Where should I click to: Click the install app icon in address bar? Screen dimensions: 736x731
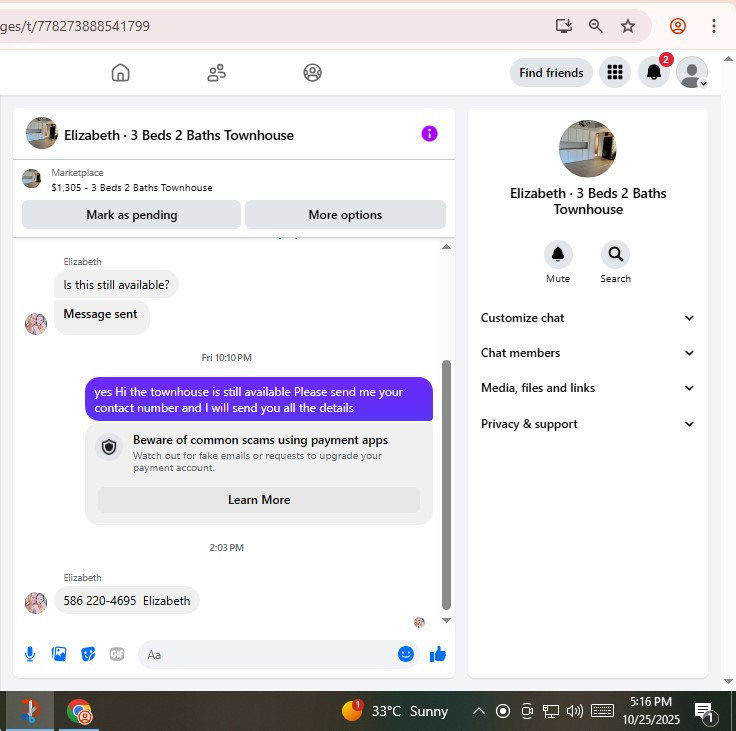pyautogui.click(x=563, y=26)
